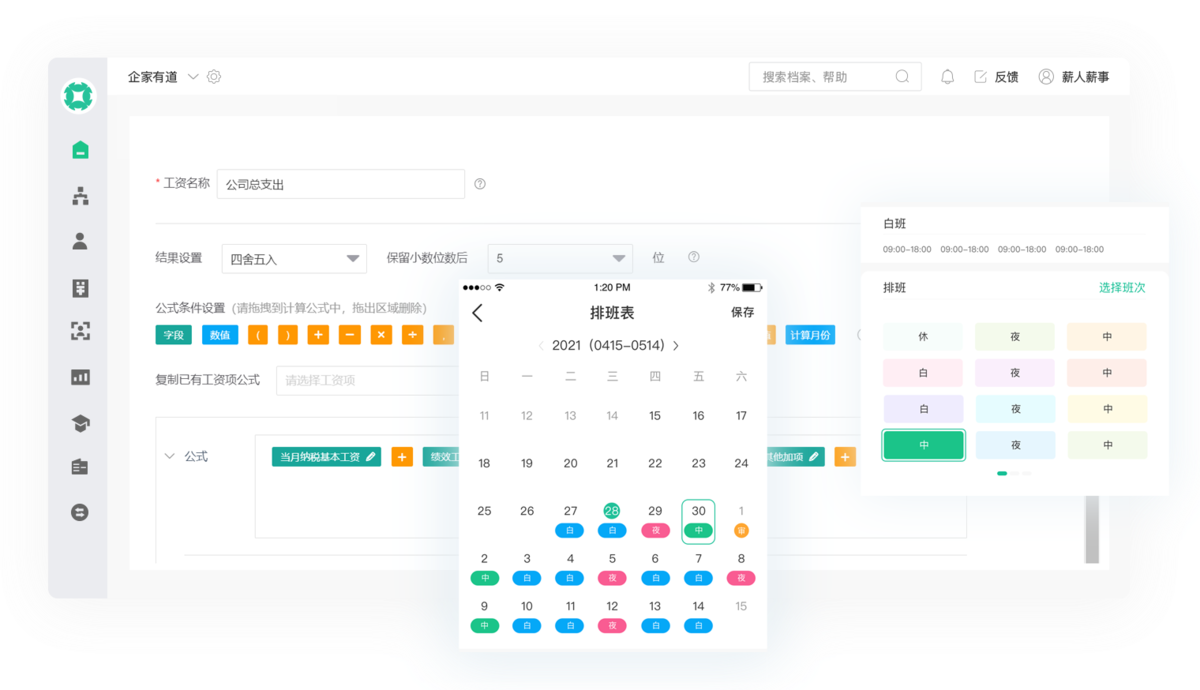This screenshot has width=1200, height=690.
Task: Select the 休 shift option
Action: coord(922,337)
